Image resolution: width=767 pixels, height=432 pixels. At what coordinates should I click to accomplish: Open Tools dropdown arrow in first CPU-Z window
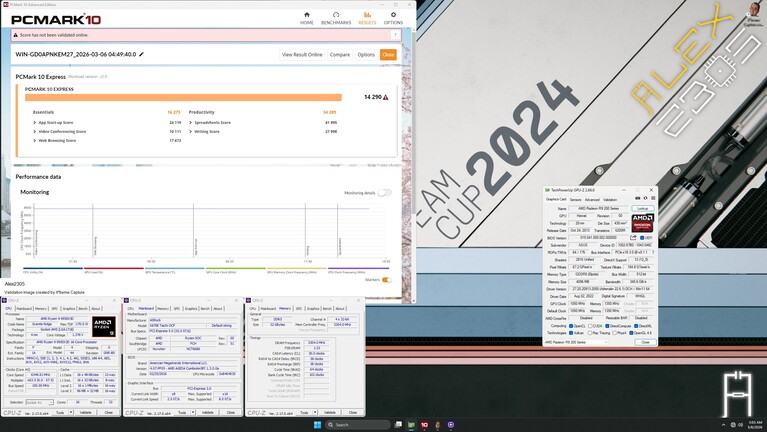(71, 412)
